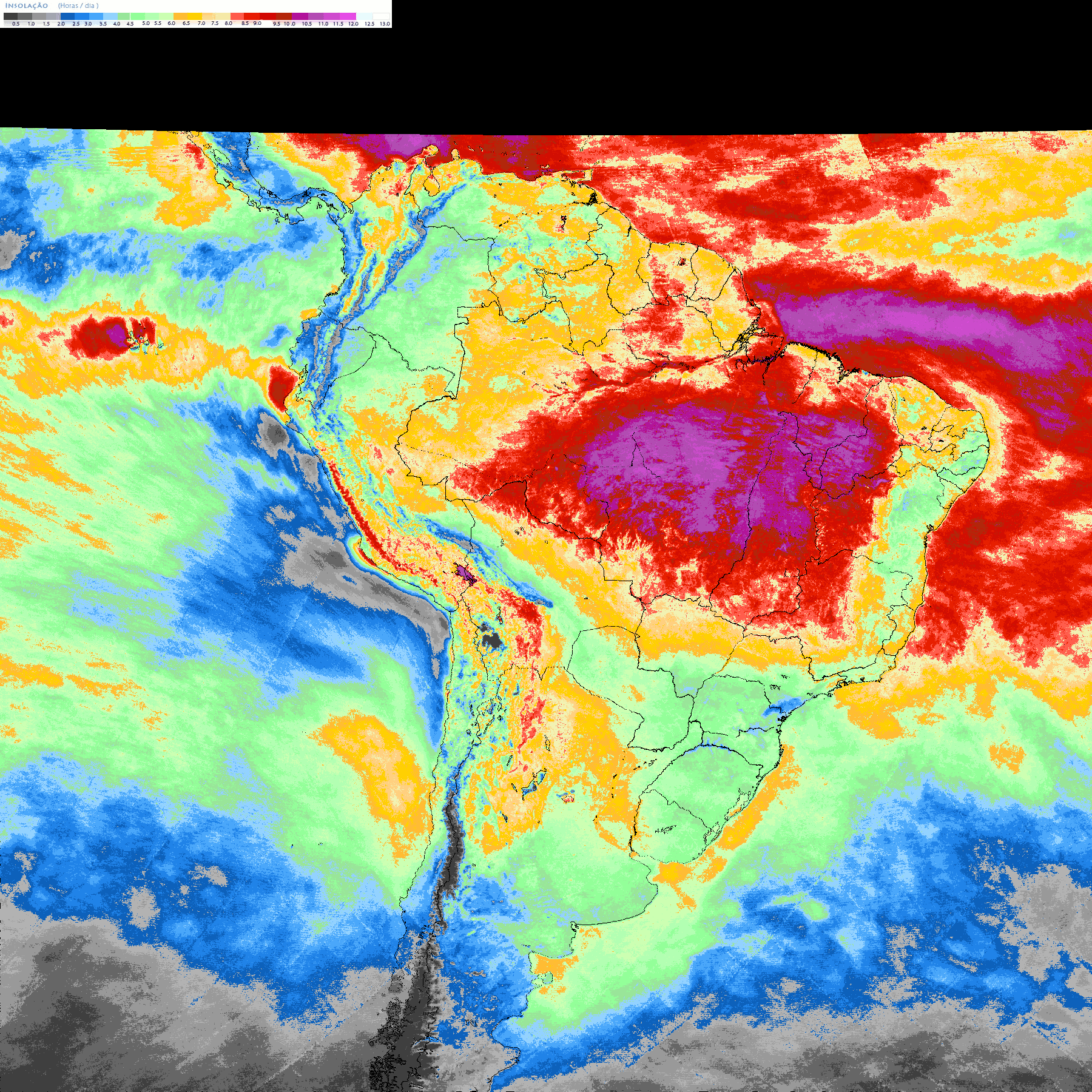
Task: Click the 11.5 legend value
Action: (x=338, y=24)
